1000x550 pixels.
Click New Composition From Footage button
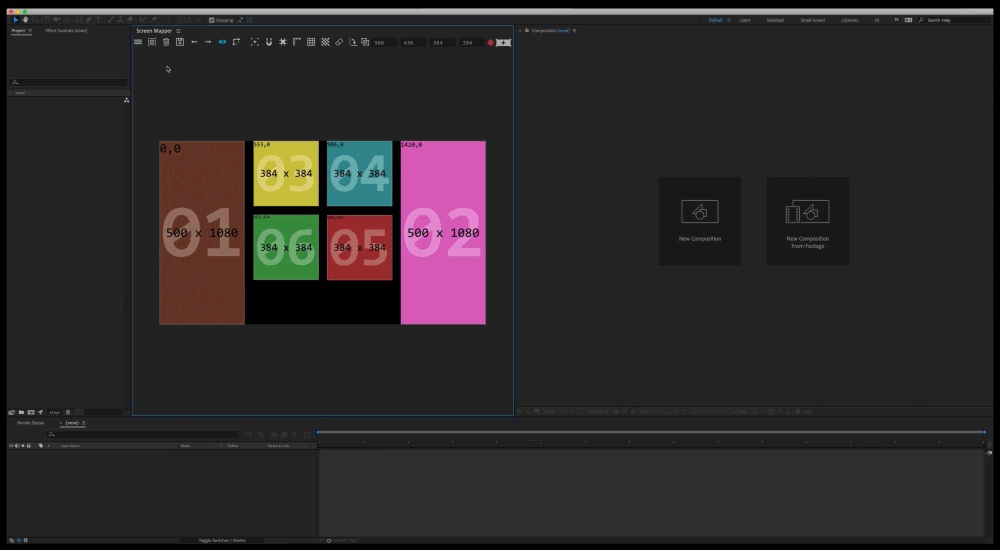click(807, 221)
